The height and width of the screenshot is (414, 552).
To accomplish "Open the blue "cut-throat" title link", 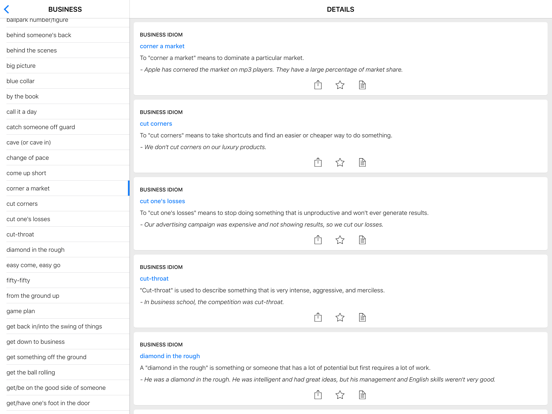I will (x=154, y=278).
